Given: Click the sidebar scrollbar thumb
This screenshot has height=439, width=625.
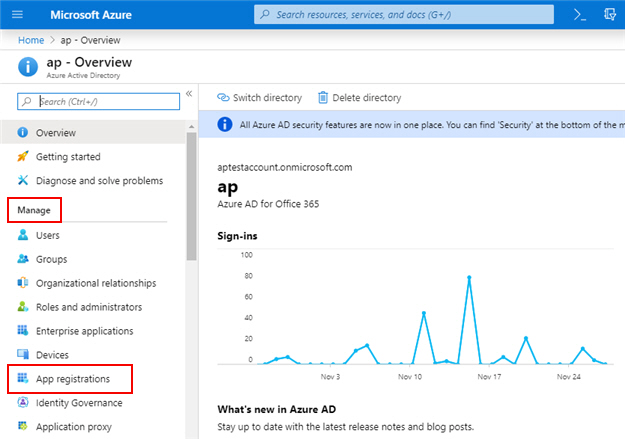Looking at the screenshot, I should click(x=191, y=196).
